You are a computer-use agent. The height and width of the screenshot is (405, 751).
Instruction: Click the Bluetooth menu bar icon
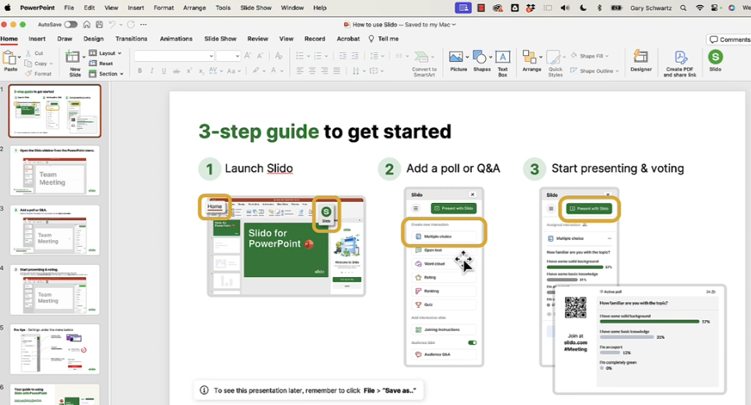pos(599,8)
